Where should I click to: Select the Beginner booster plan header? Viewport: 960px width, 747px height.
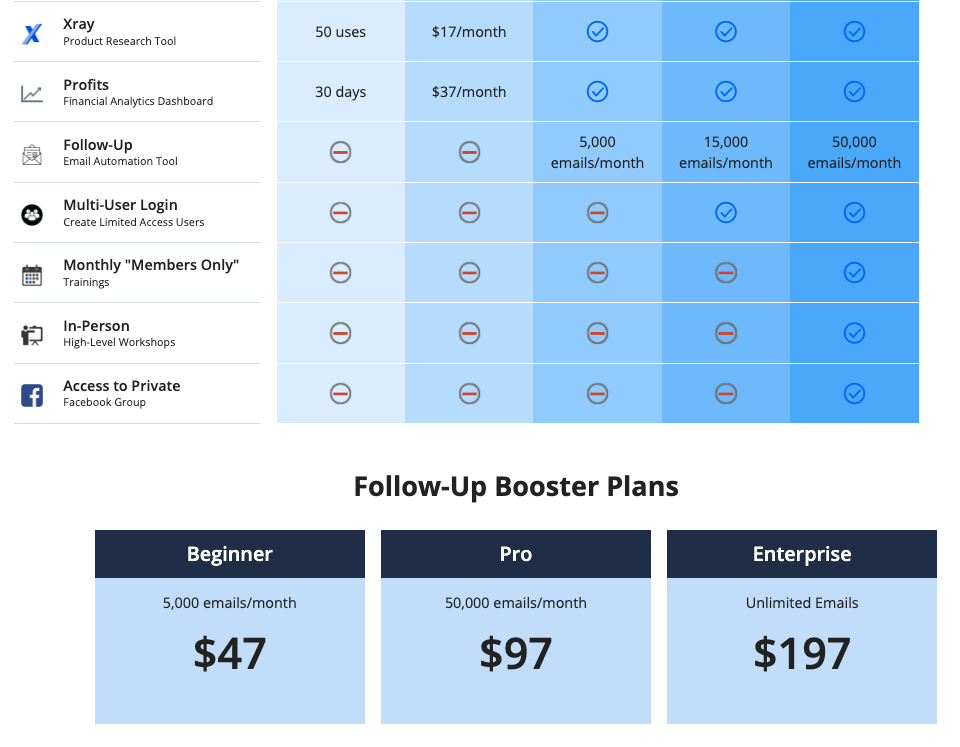click(x=230, y=554)
